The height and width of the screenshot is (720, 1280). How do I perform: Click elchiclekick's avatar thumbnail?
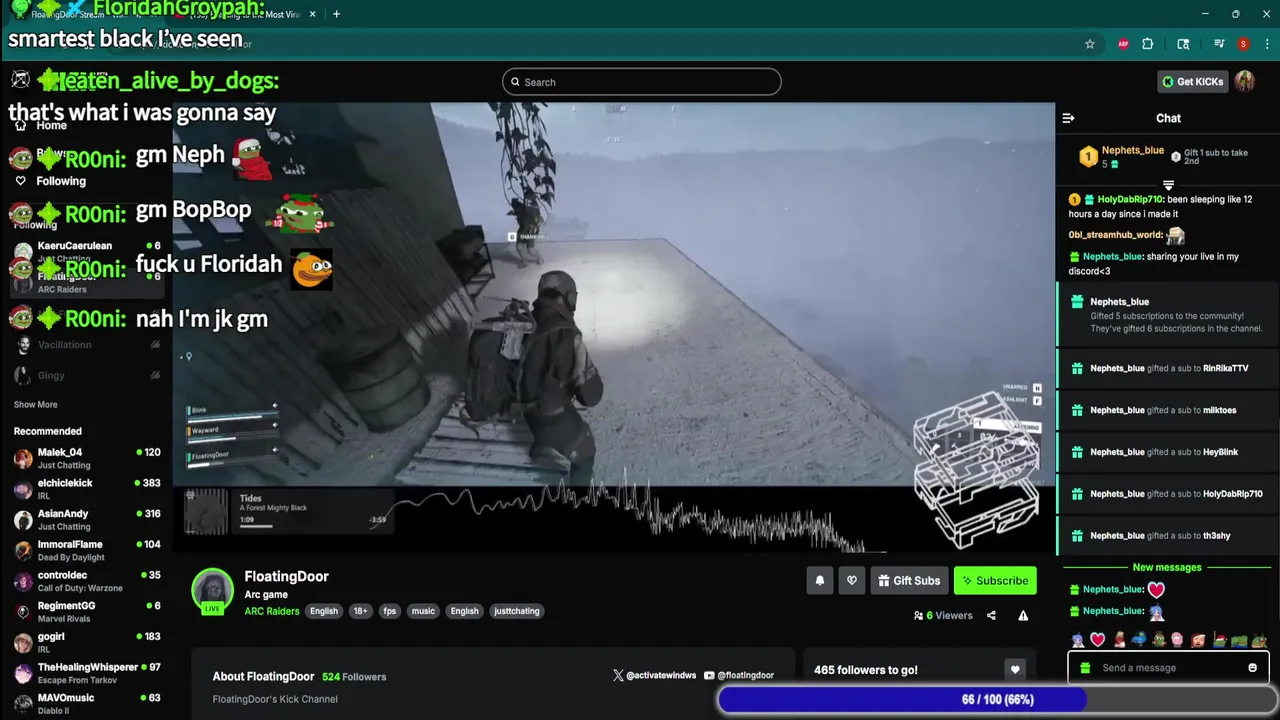[23, 490]
